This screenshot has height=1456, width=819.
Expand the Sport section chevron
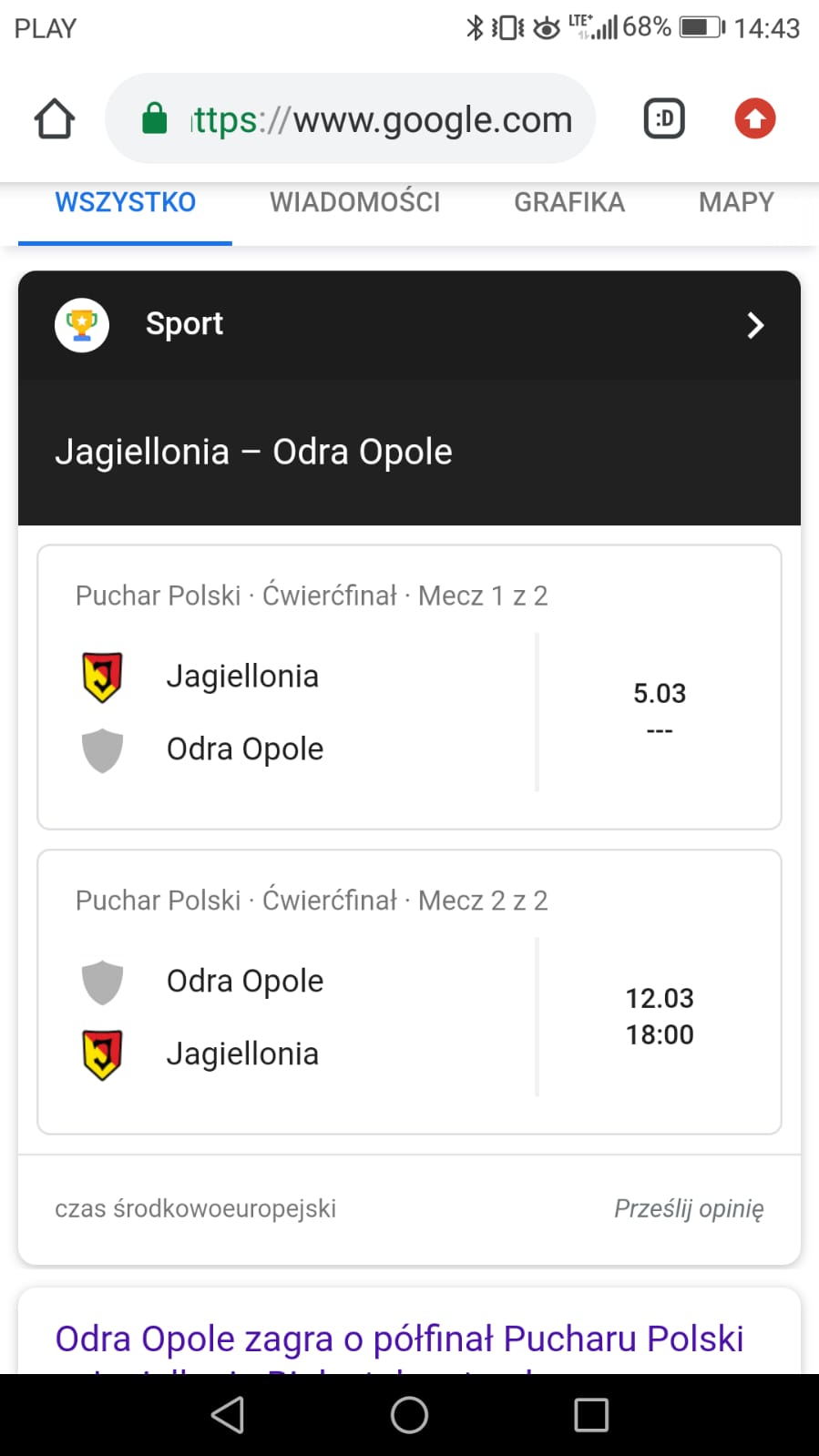754,325
